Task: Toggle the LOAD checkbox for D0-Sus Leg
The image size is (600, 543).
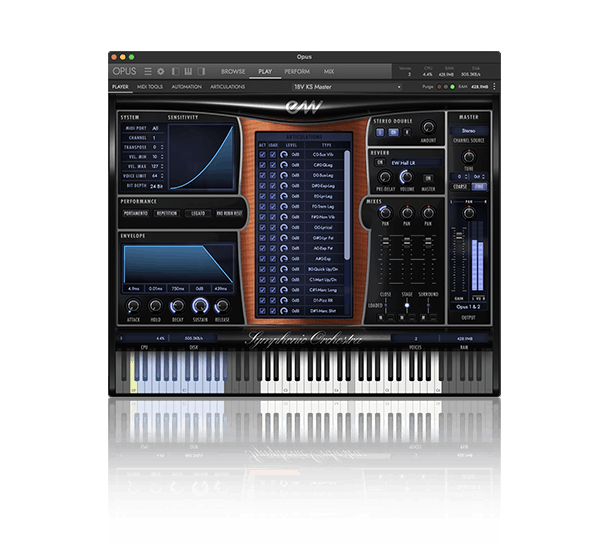Action: click(x=271, y=175)
